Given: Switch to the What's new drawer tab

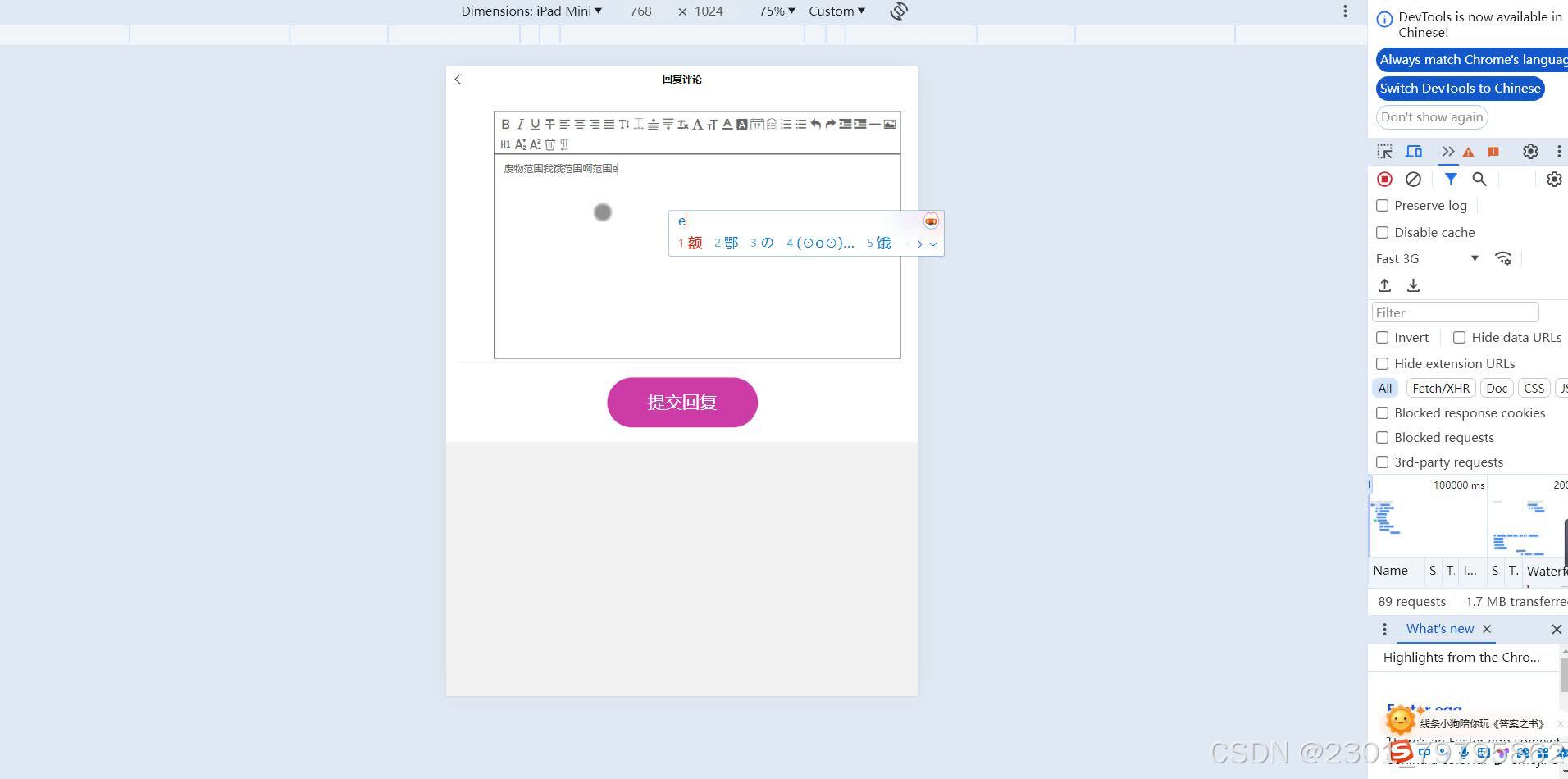Looking at the screenshot, I should tap(1440, 629).
